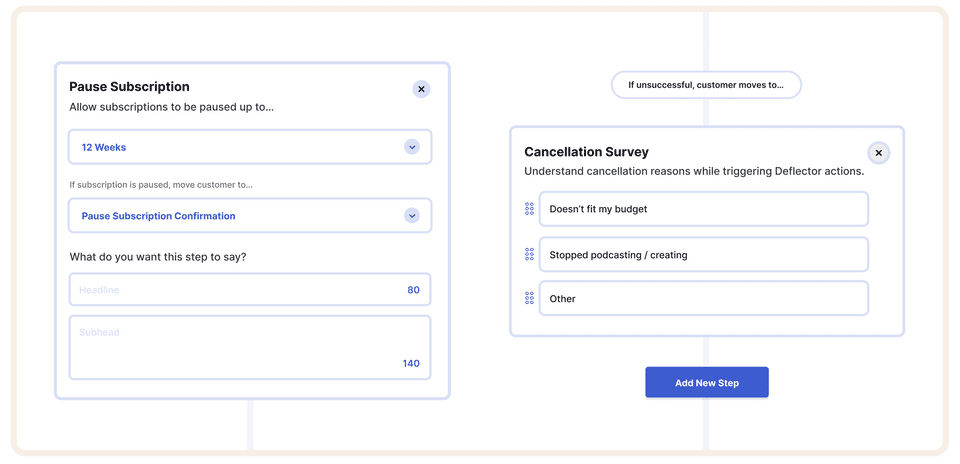Close the Pause Subscription card

(x=421, y=89)
